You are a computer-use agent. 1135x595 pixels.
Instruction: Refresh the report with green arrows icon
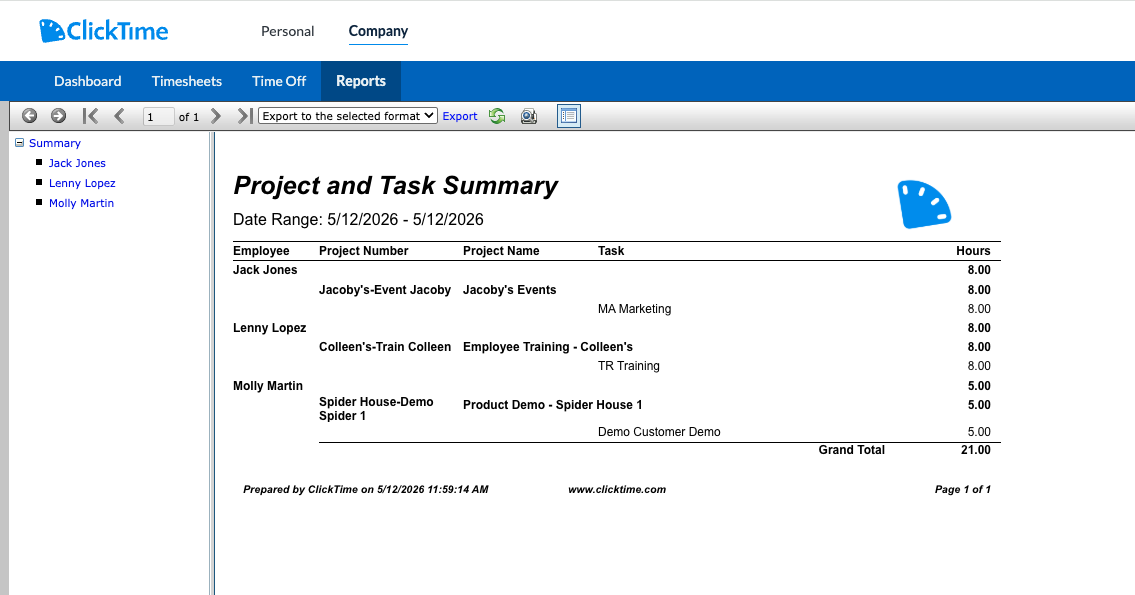pos(497,116)
